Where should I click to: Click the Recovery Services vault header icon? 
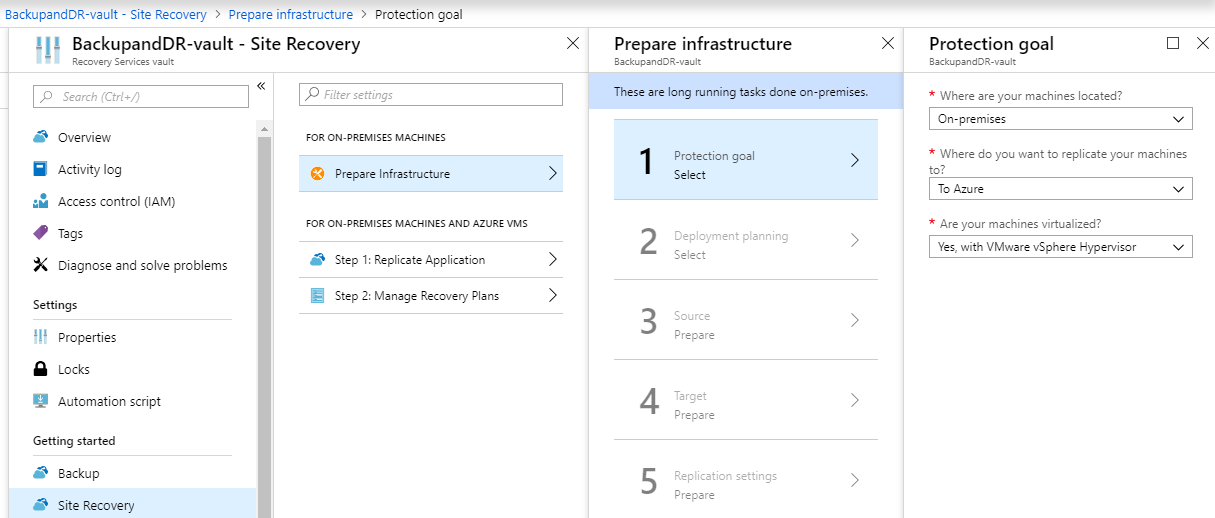click(47, 50)
